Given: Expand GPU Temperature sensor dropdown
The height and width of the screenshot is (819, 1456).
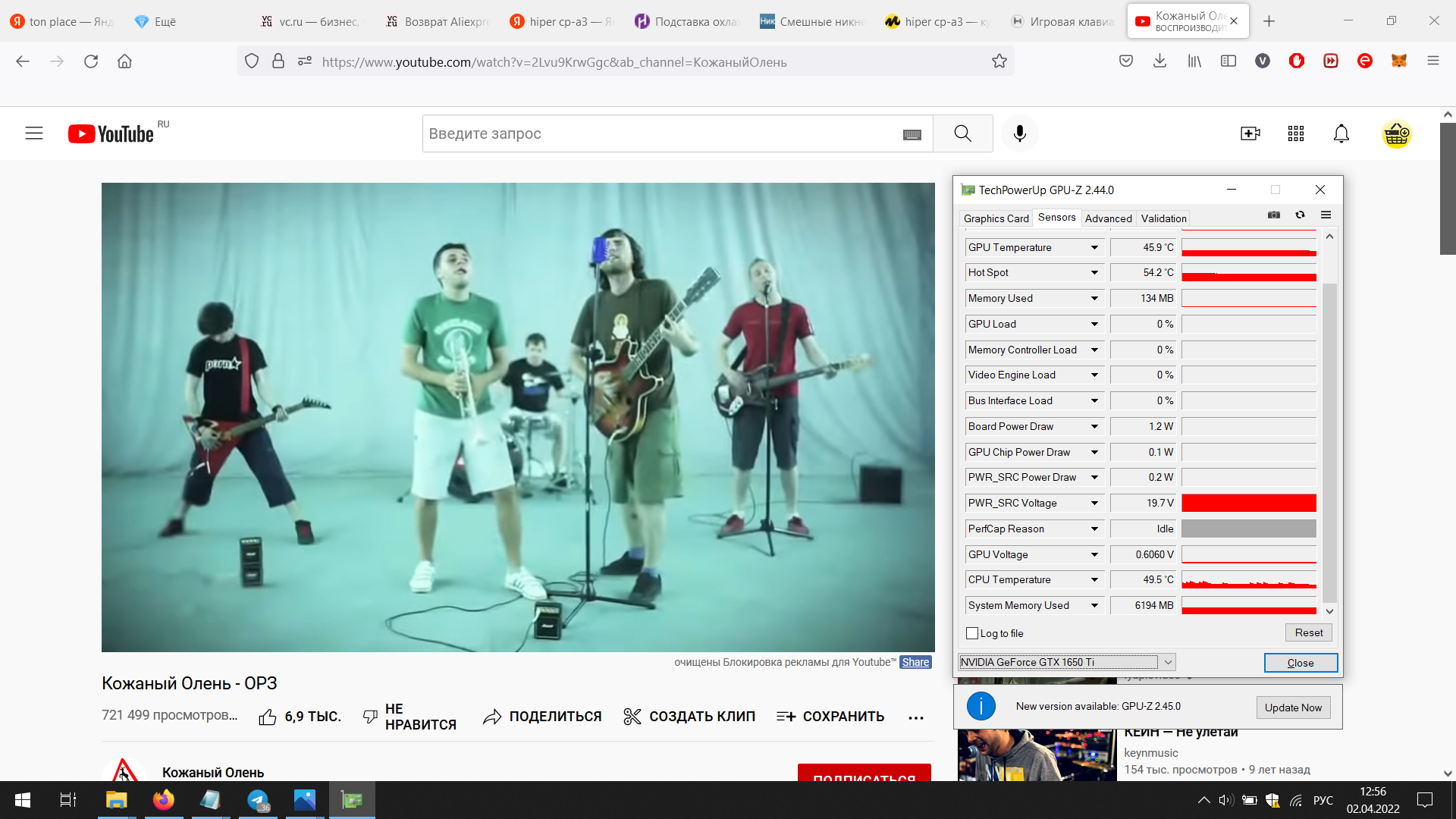Looking at the screenshot, I should click(x=1094, y=248).
